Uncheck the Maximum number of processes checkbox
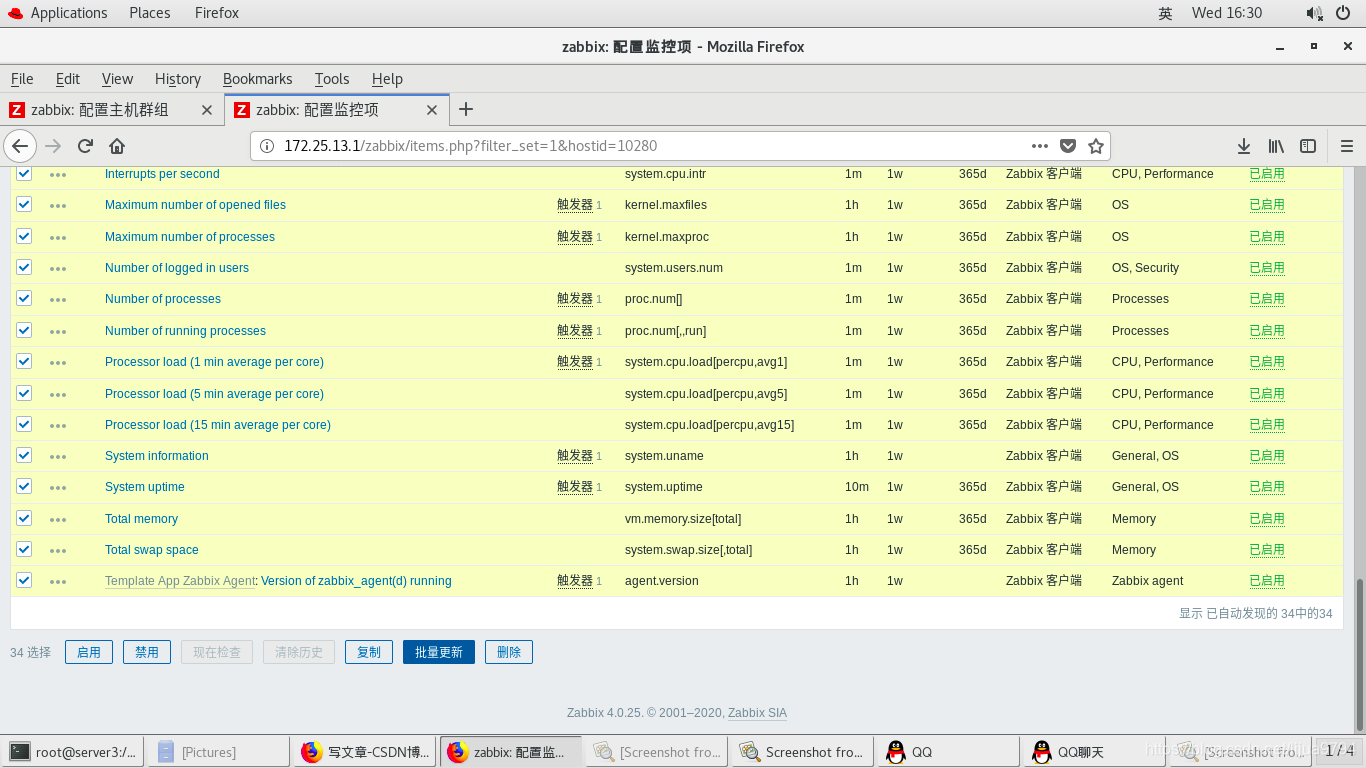Image resolution: width=1366 pixels, height=768 pixels. click(x=24, y=236)
